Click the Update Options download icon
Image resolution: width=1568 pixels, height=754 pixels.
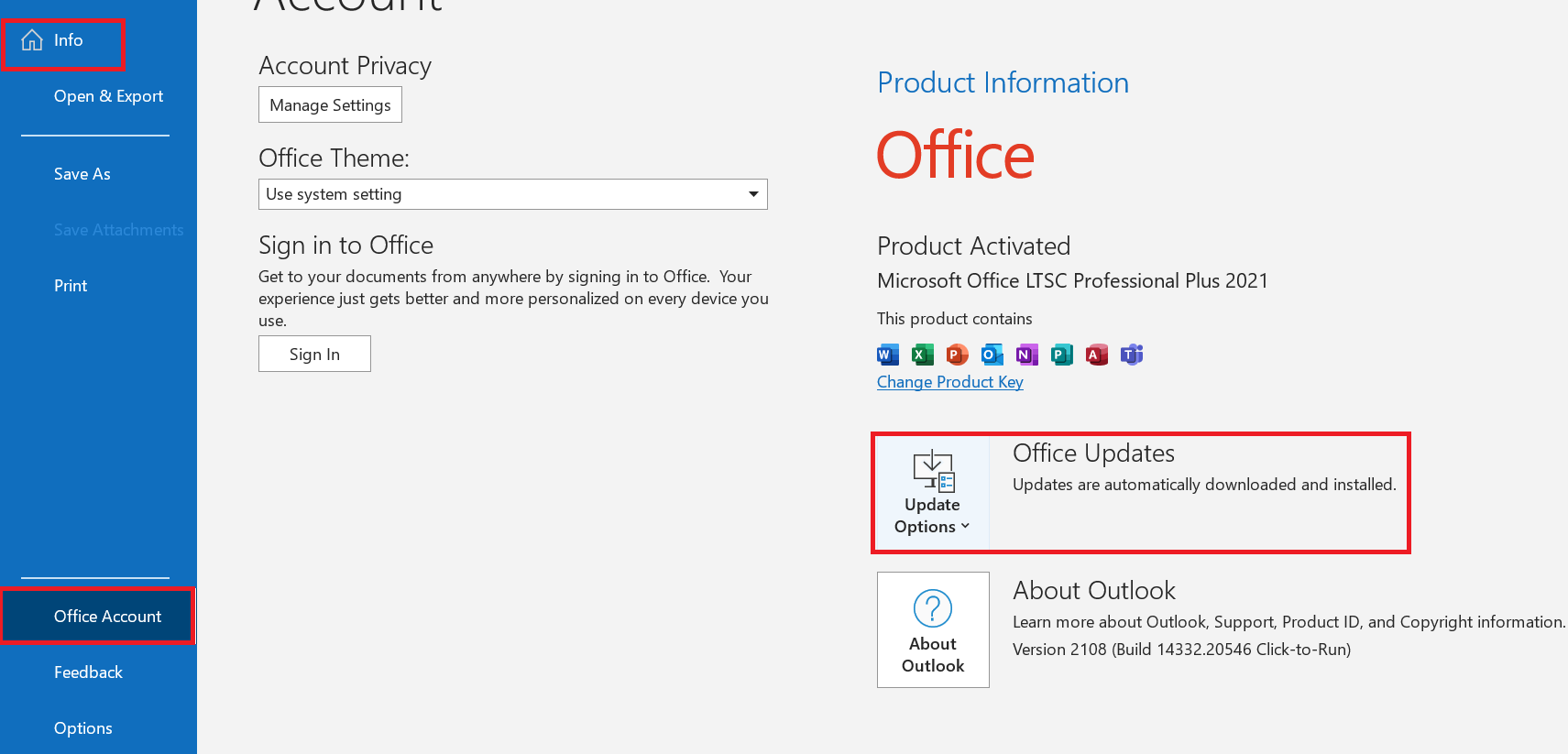(933, 471)
